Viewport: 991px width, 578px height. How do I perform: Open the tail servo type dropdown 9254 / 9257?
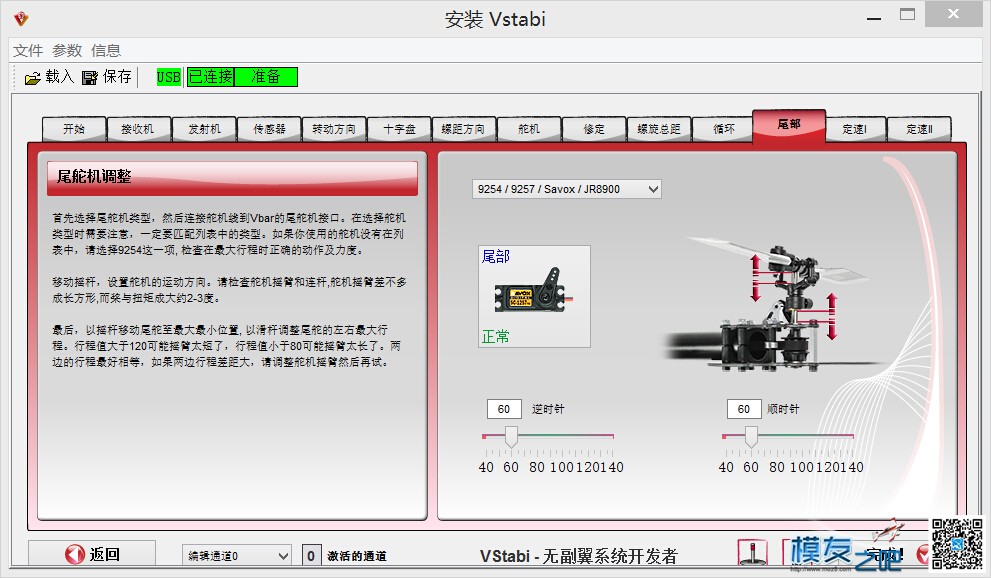pyautogui.click(x=566, y=189)
